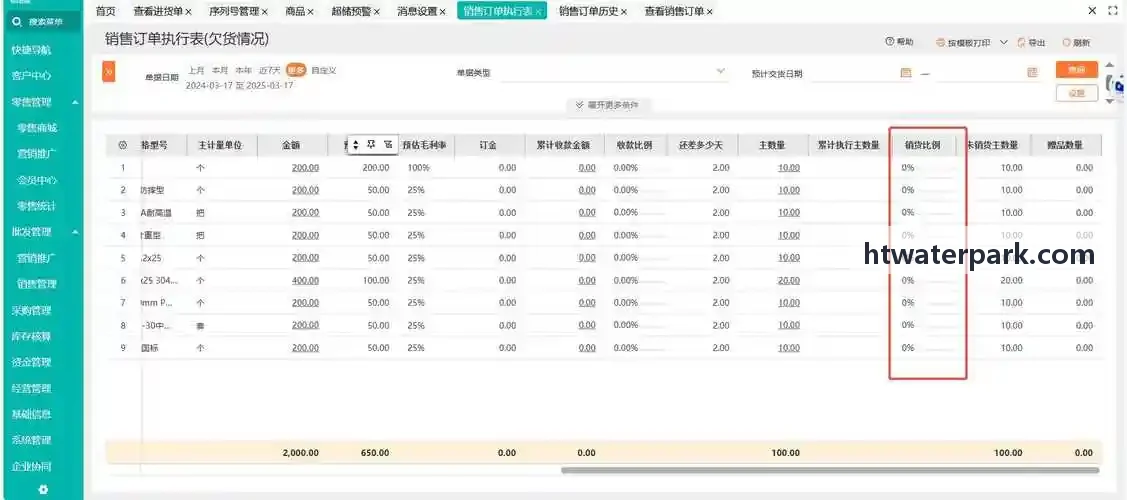This screenshot has height=500, width=1127.
Task: Click the 搜索菜单 search box
Action: 42,22
